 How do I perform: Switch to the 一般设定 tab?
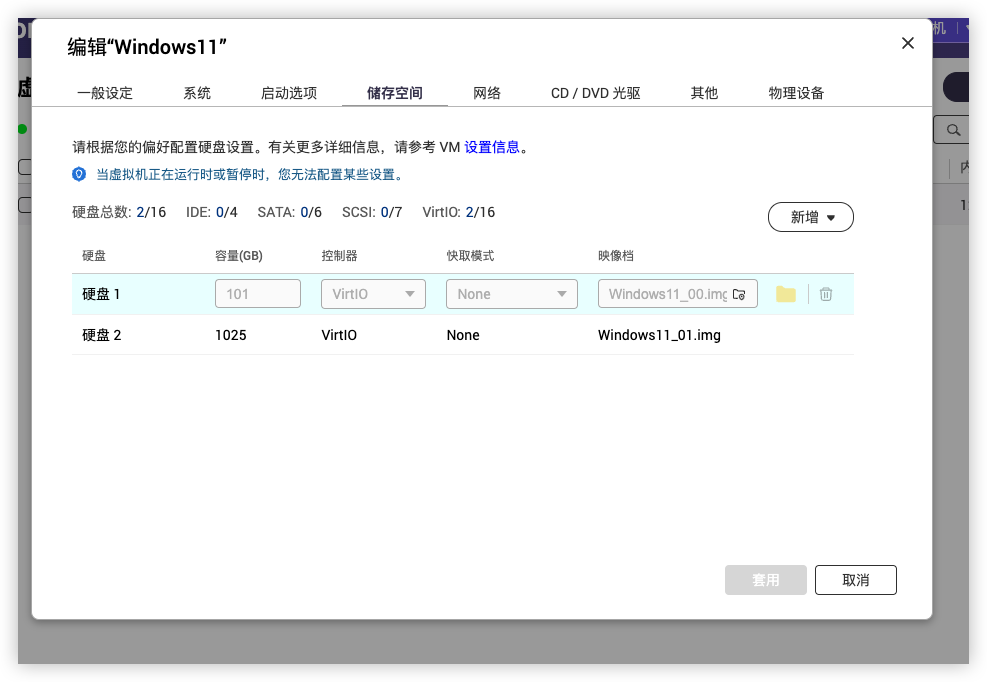[x=105, y=93]
